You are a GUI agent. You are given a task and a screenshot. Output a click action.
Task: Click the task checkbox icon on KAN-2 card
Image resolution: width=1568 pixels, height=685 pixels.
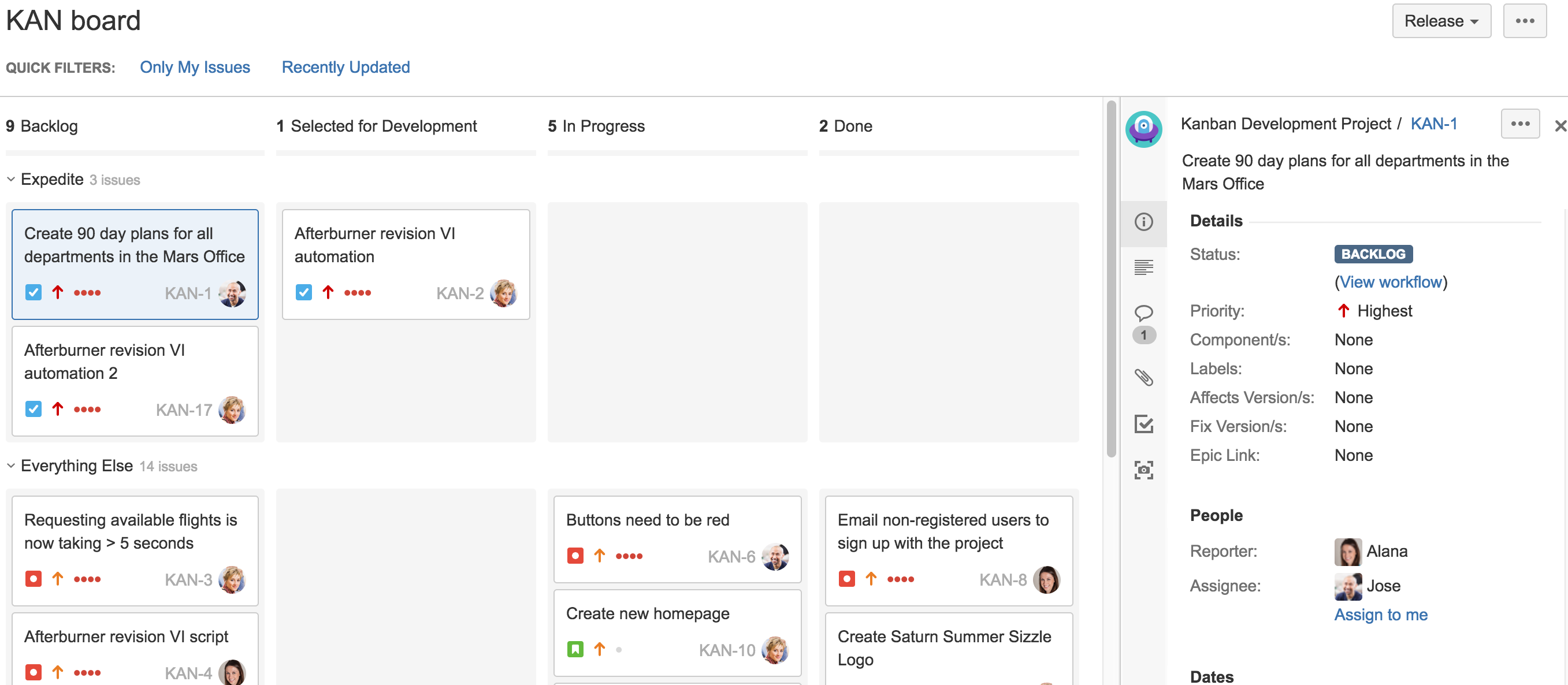tap(304, 292)
